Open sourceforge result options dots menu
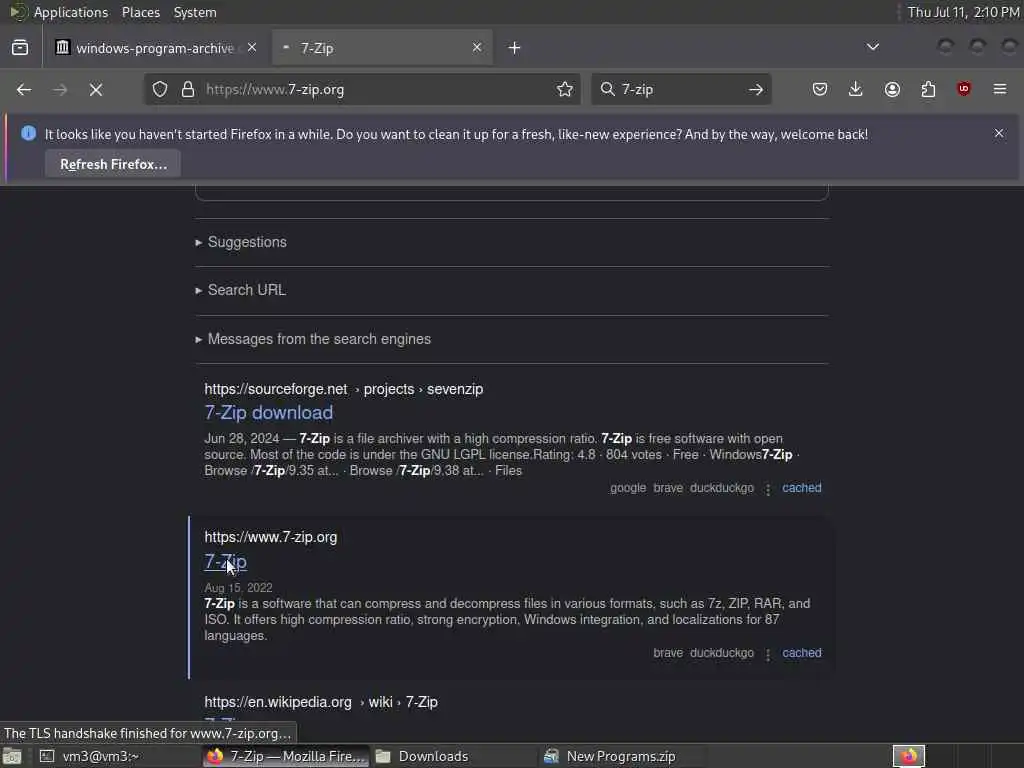This screenshot has height=768, width=1024. point(768,488)
